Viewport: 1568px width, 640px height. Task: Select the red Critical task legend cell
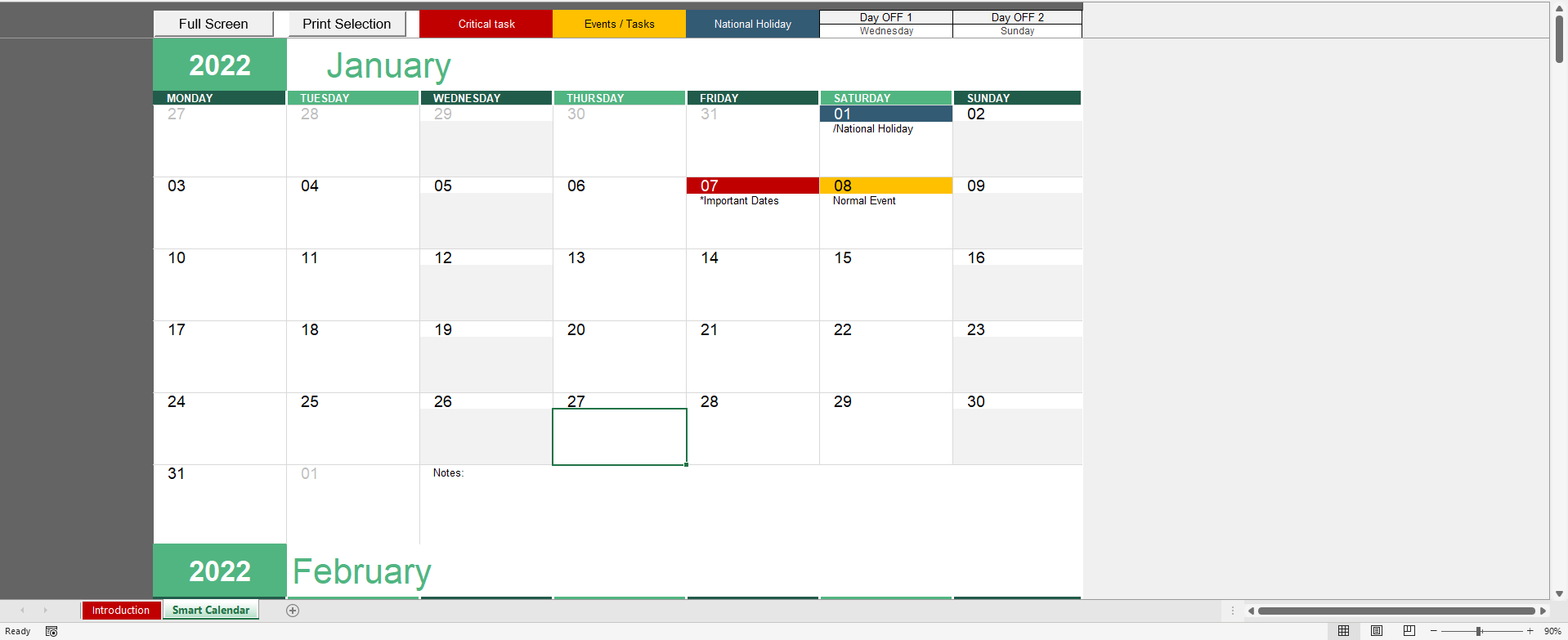point(486,24)
